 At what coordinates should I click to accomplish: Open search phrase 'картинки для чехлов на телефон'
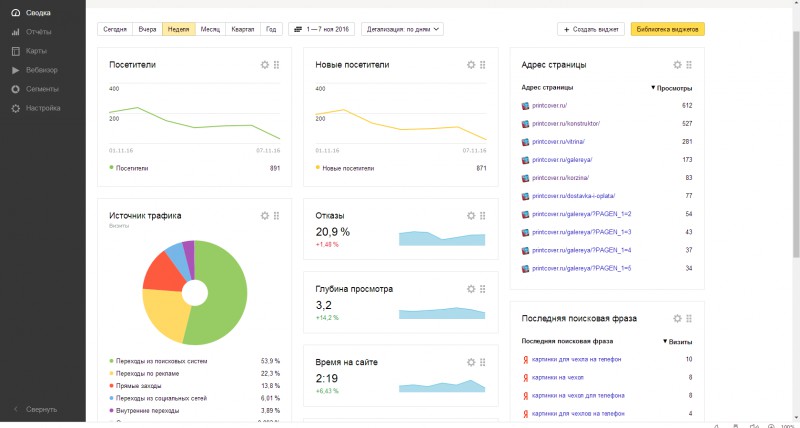click(x=578, y=414)
